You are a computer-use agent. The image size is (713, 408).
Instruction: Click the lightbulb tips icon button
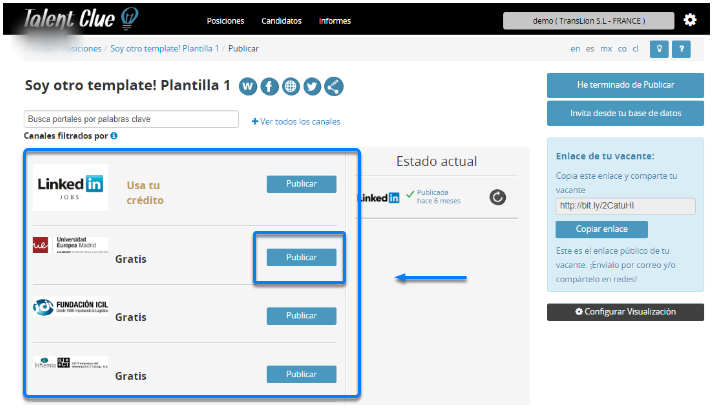tap(659, 49)
